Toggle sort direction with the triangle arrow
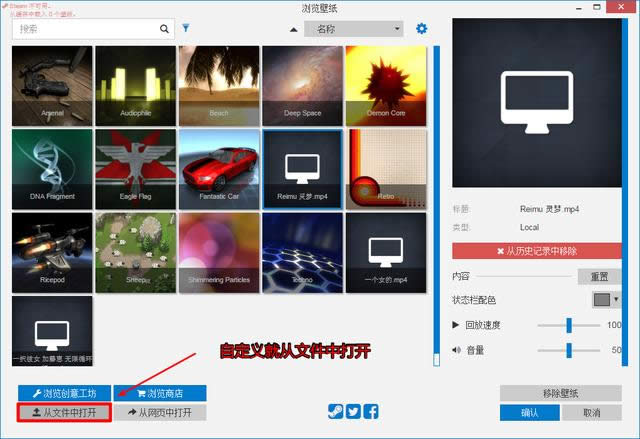 click(x=294, y=30)
